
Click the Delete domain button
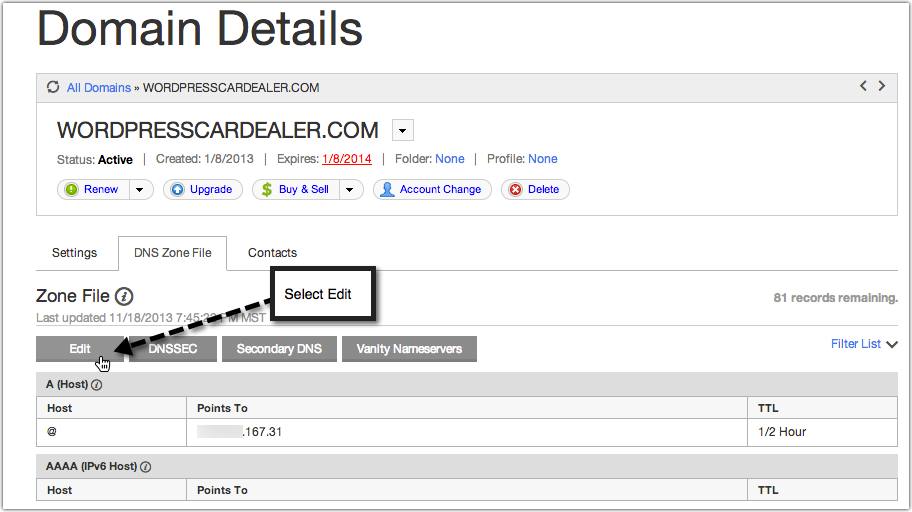[x=535, y=190]
